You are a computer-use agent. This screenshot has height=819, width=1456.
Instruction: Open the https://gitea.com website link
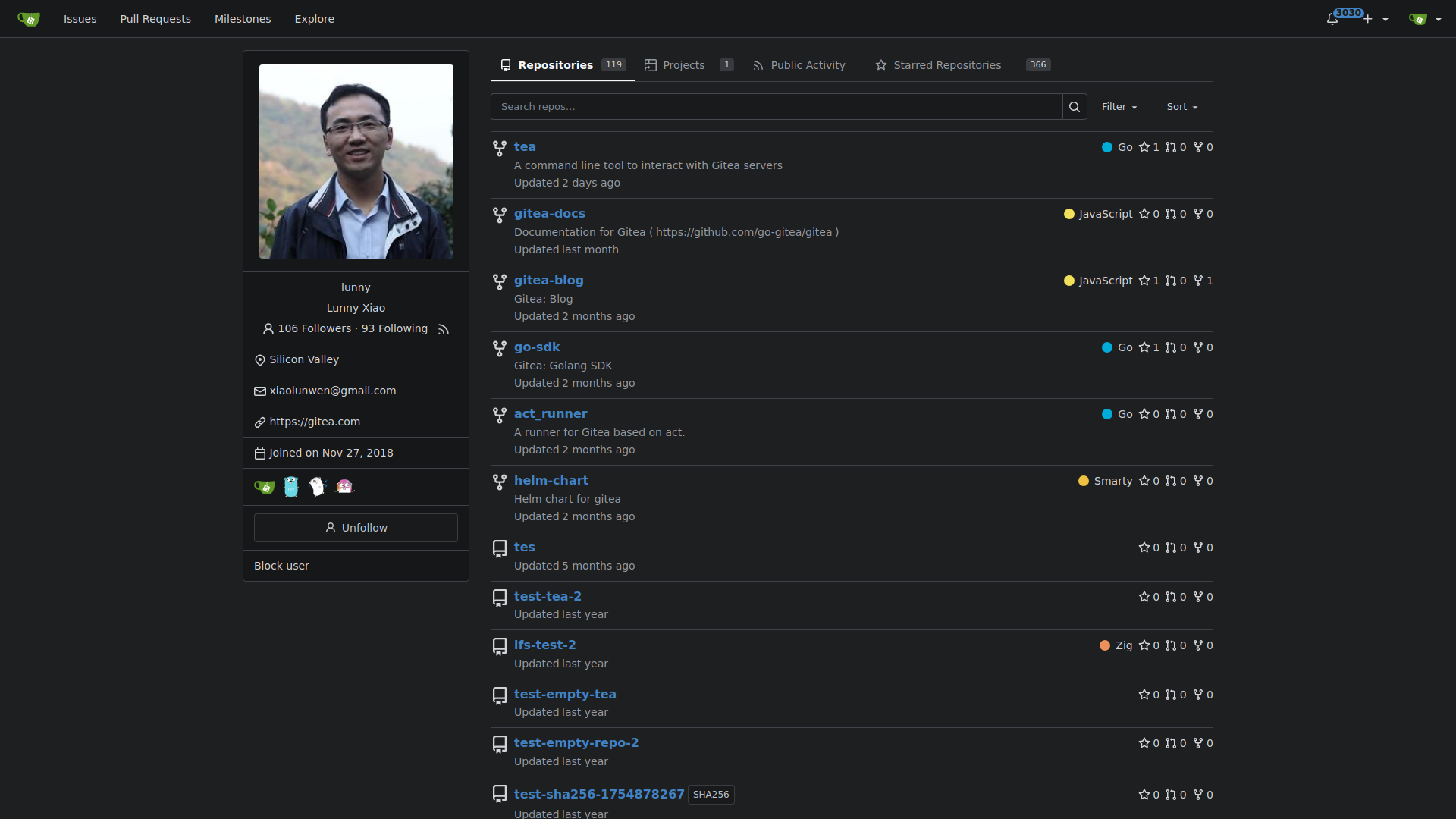click(x=315, y=422)
